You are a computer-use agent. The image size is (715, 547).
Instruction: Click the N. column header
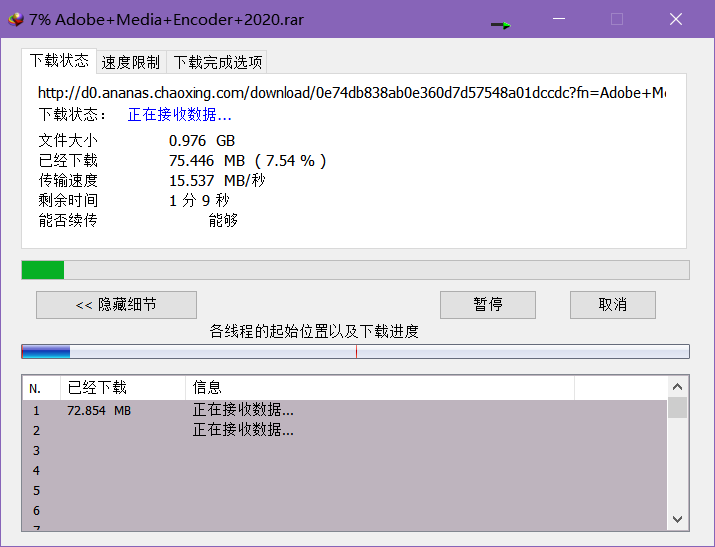[x=41, y=388]
